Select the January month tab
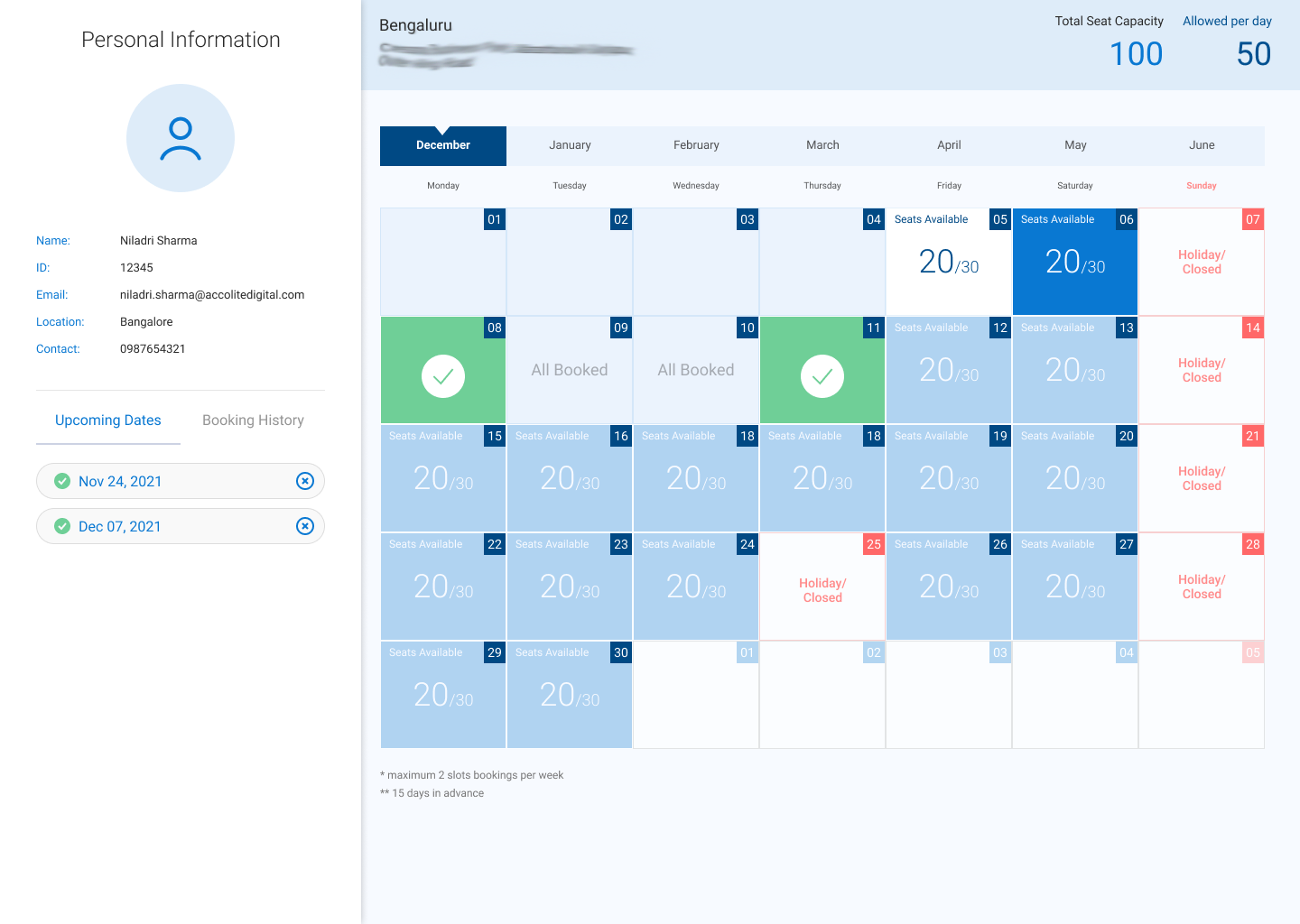 point(570,145)
